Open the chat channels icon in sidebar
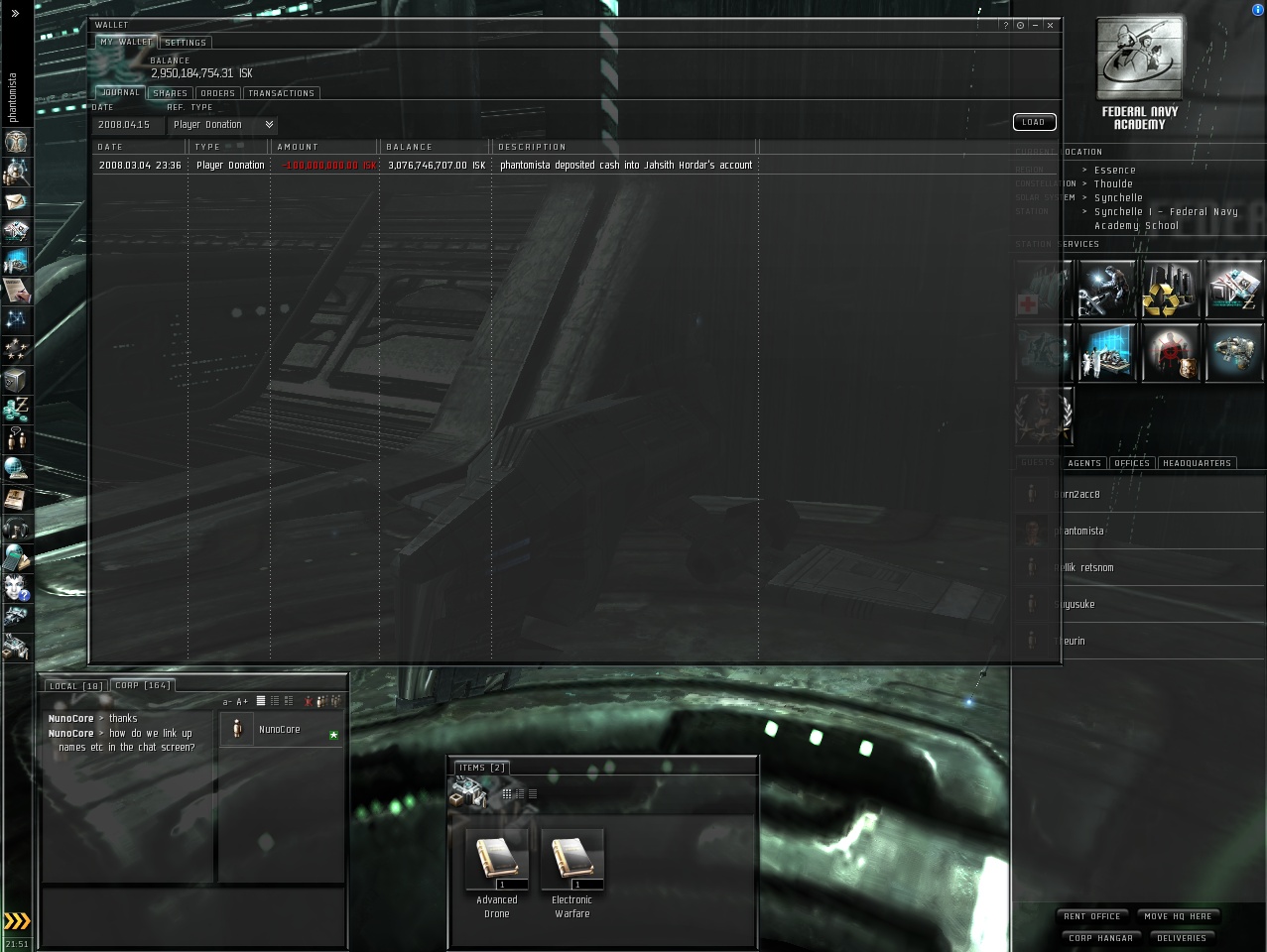The width and height of the screenshot is (1267, 952). point(17,439)
